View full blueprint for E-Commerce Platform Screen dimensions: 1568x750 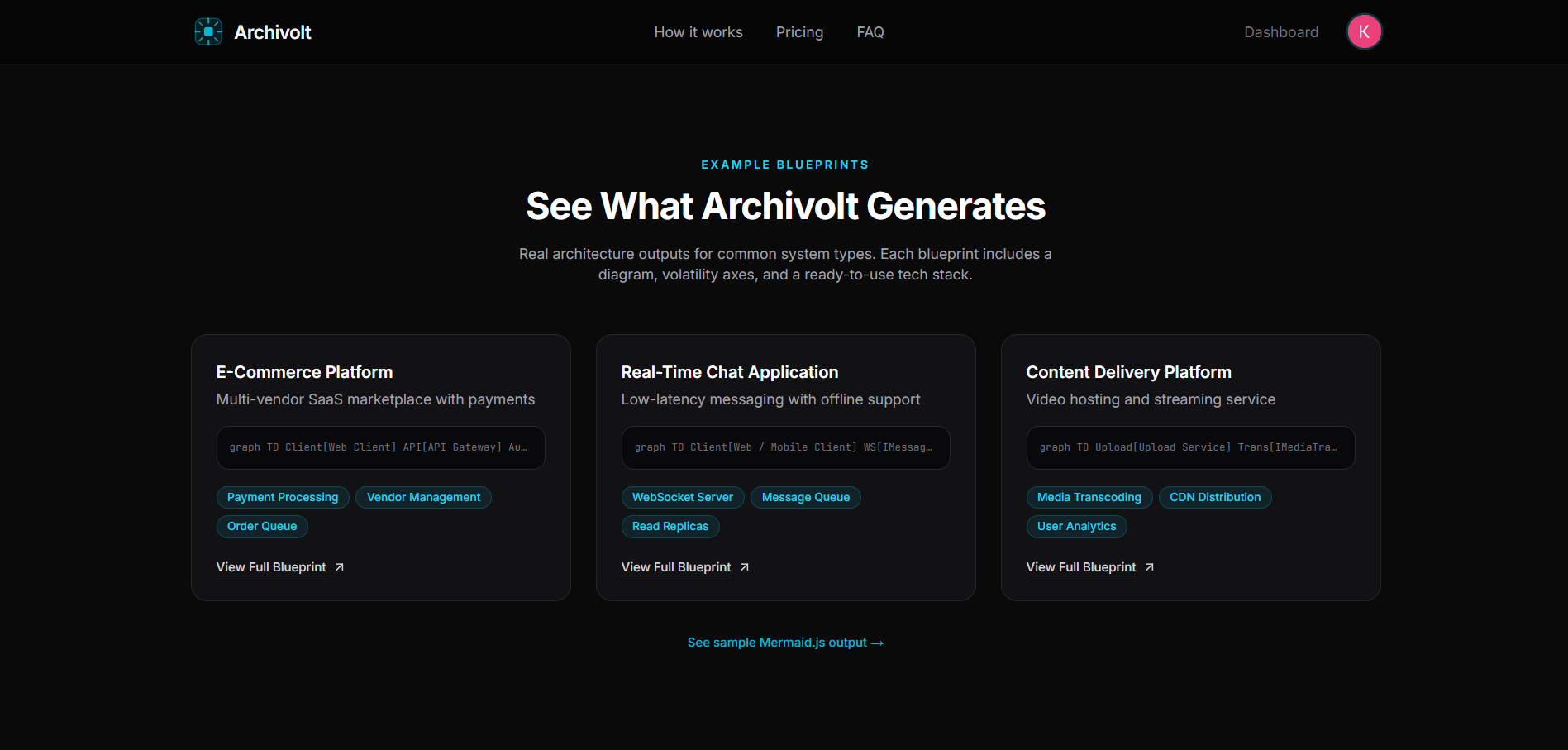(271, 567)
